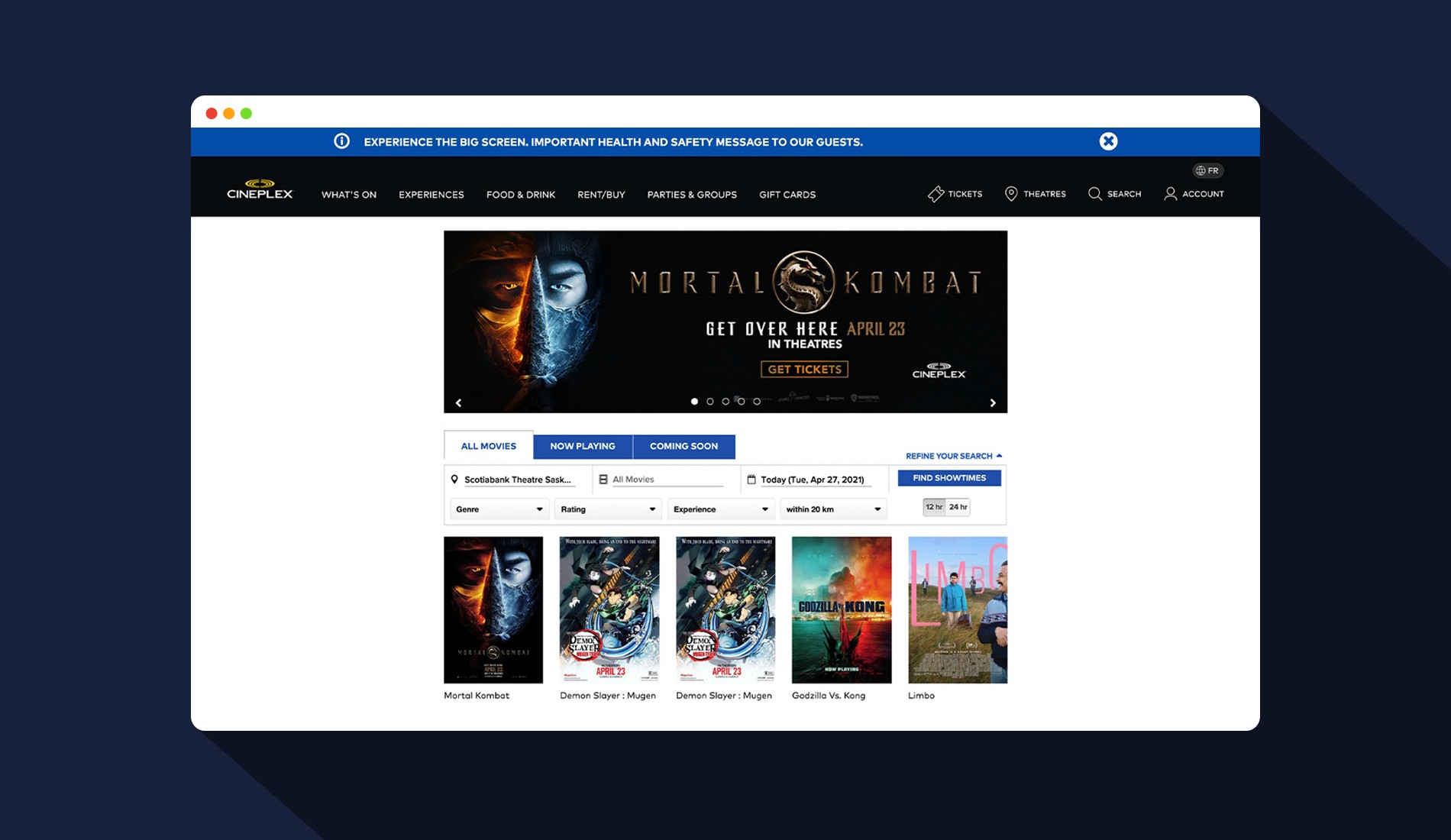1451x840 pixels.
Task: Click the health and safety message text
Action: [x=613, y=142]
